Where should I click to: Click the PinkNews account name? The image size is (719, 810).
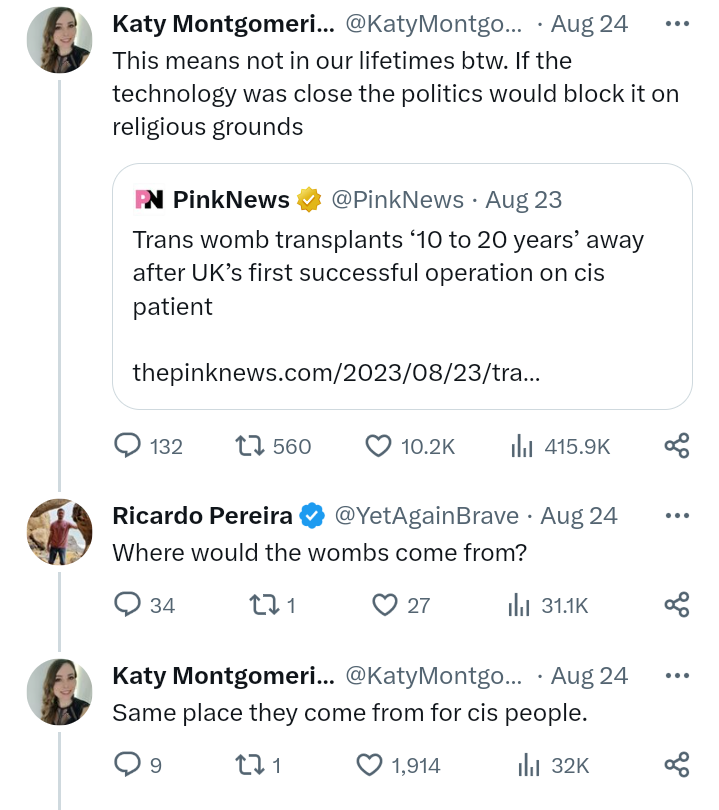click(x=231, y=200)
